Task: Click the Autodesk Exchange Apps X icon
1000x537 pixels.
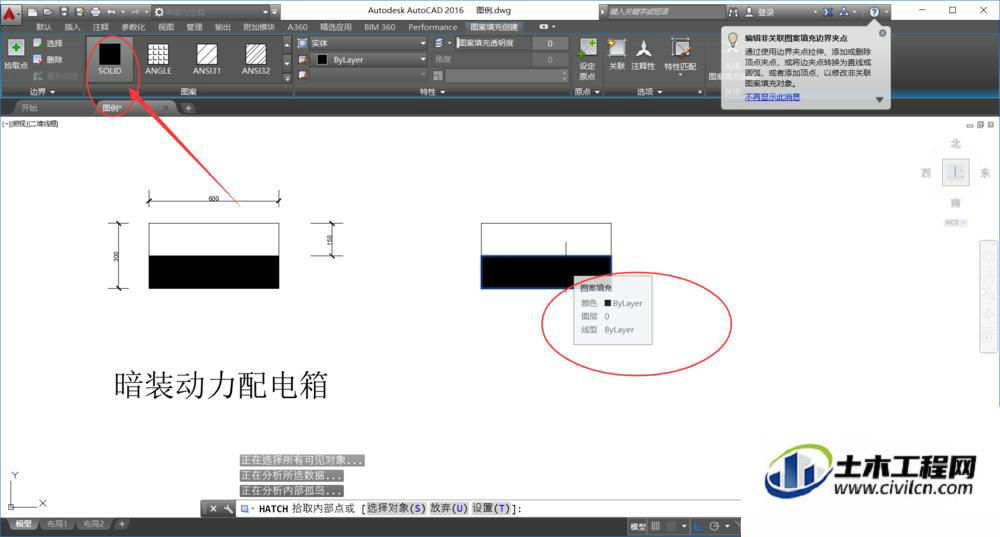Action: coord(828,11)
